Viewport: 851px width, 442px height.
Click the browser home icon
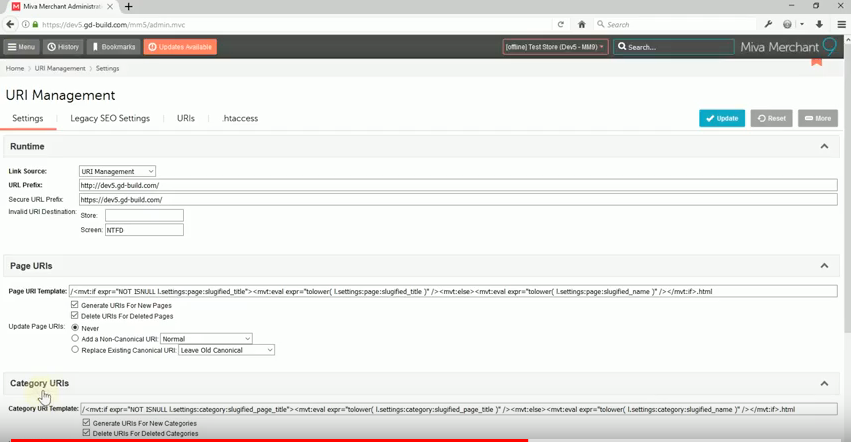click(581, 24)
